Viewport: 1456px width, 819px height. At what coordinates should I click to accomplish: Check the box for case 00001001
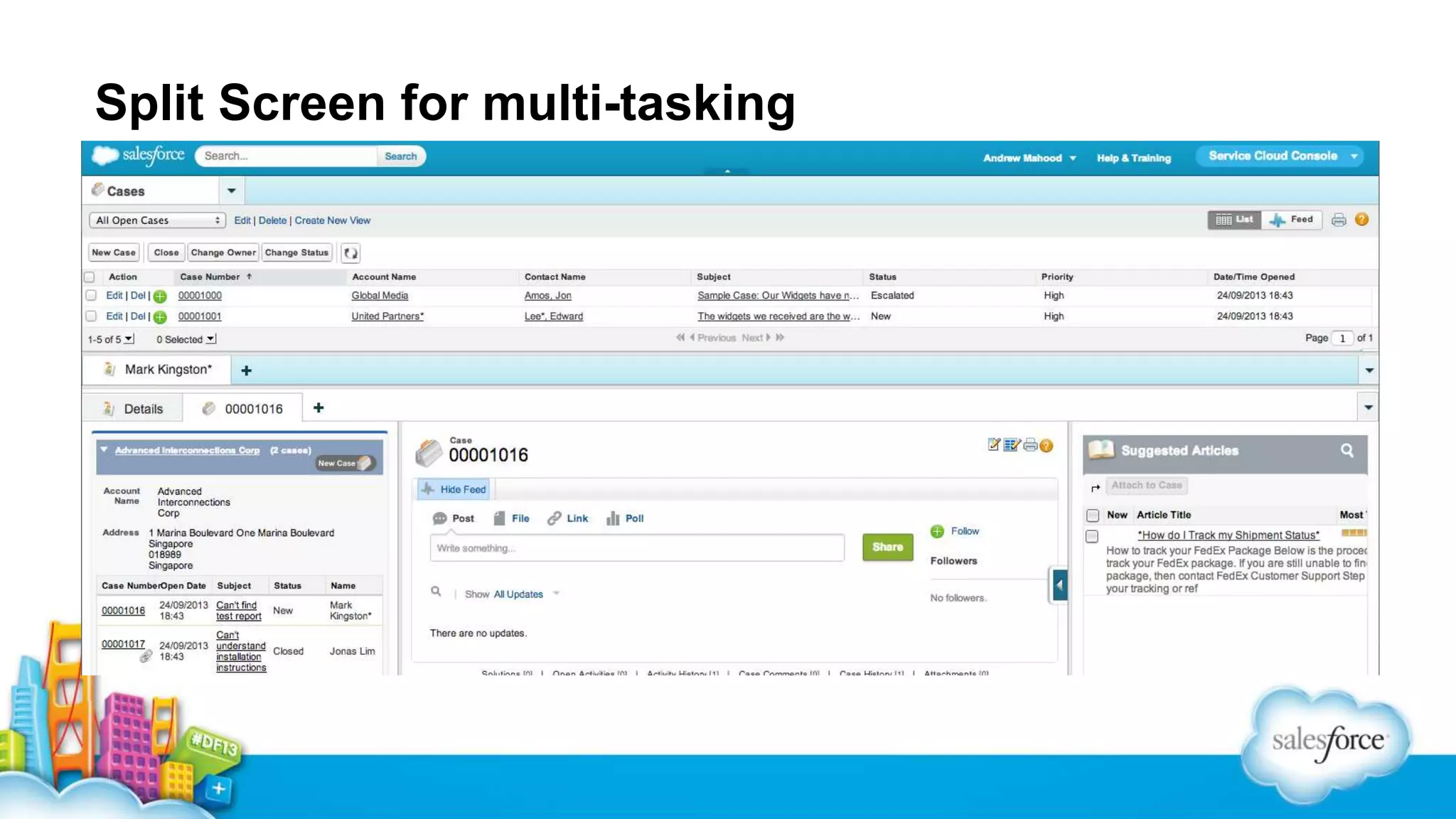(x=91, y=316)
